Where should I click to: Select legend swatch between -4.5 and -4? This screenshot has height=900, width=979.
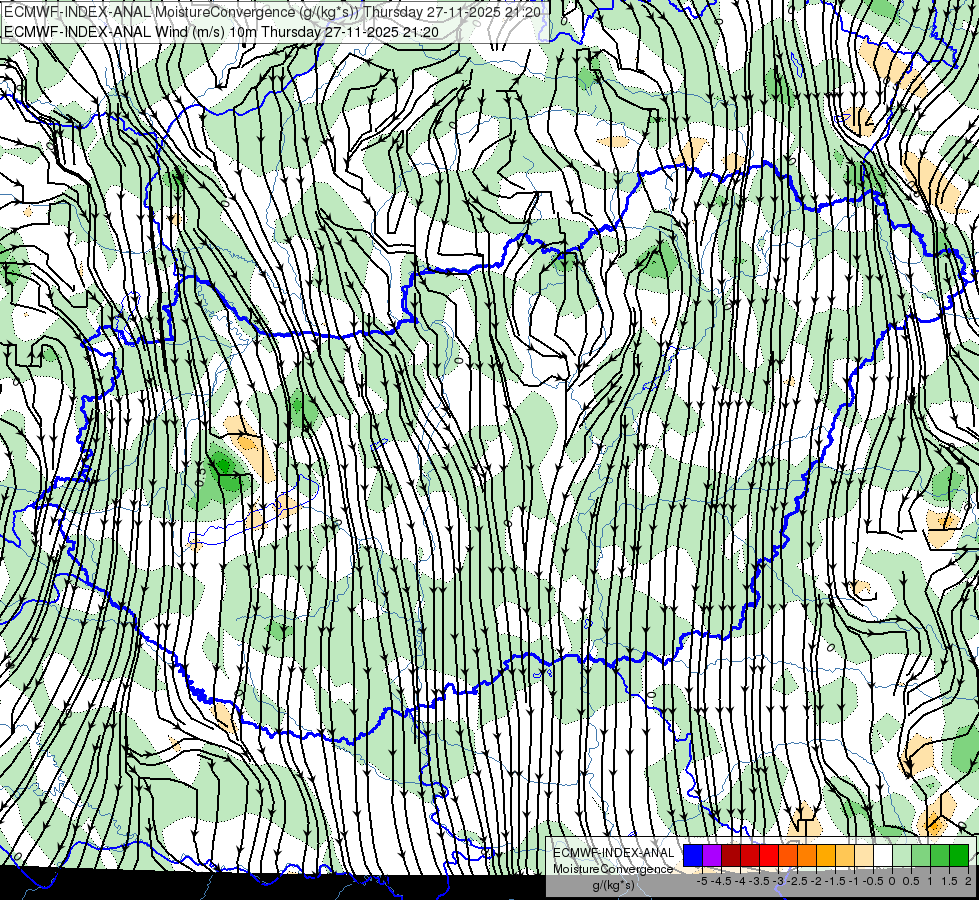click(731, 856)
